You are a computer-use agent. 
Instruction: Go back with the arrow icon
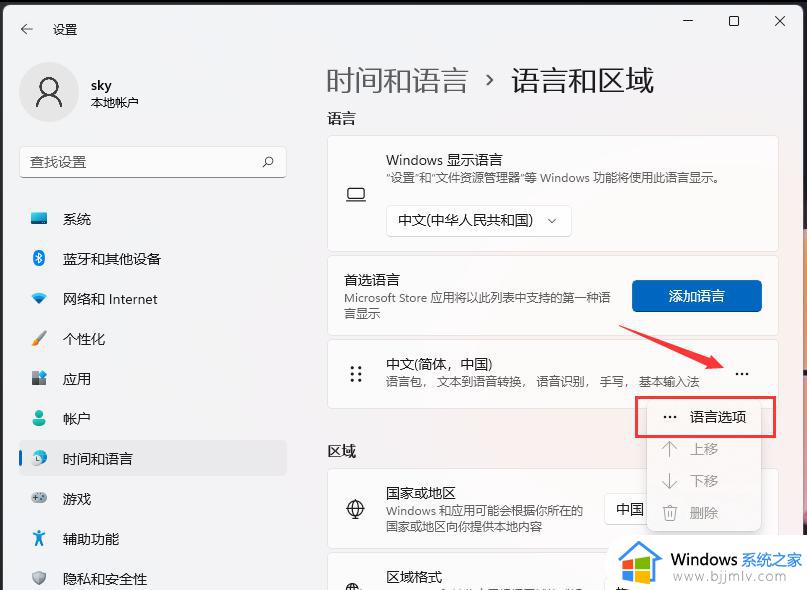click(x=27, y=29)
